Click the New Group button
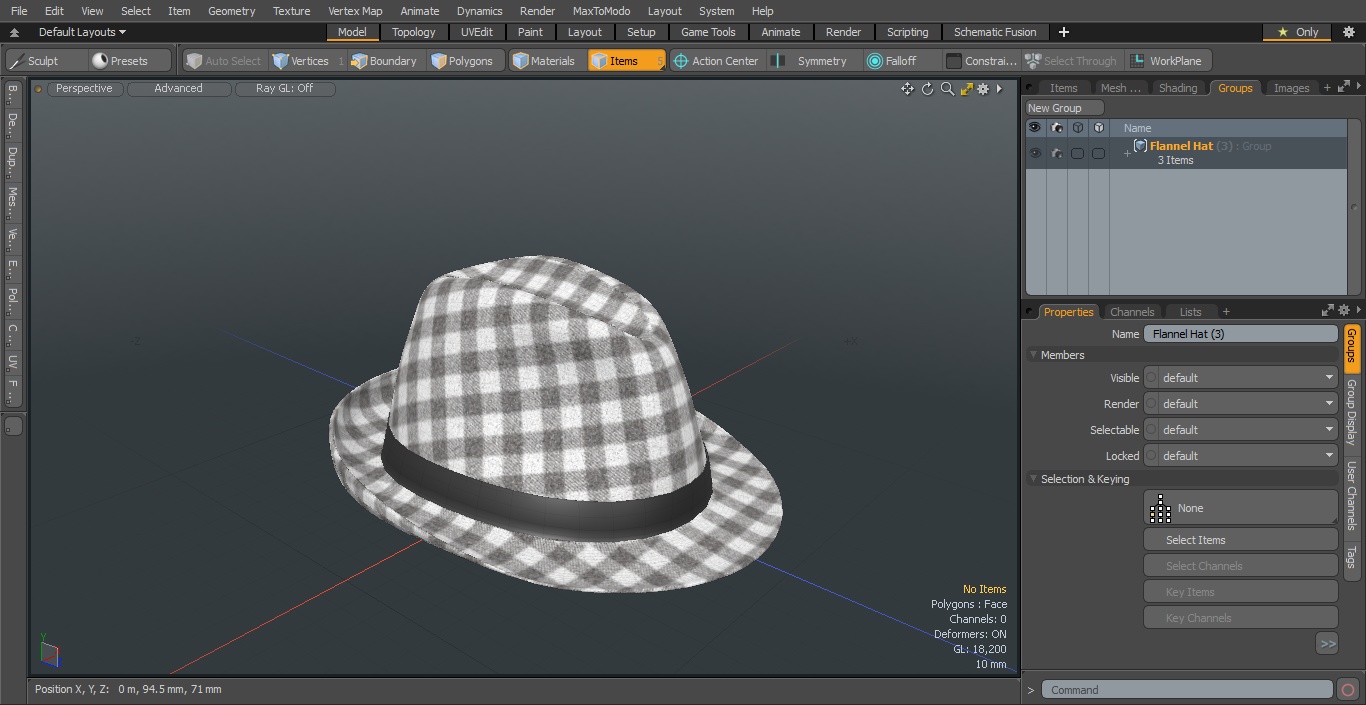The image size is (1366, 705). [1064, 108]
